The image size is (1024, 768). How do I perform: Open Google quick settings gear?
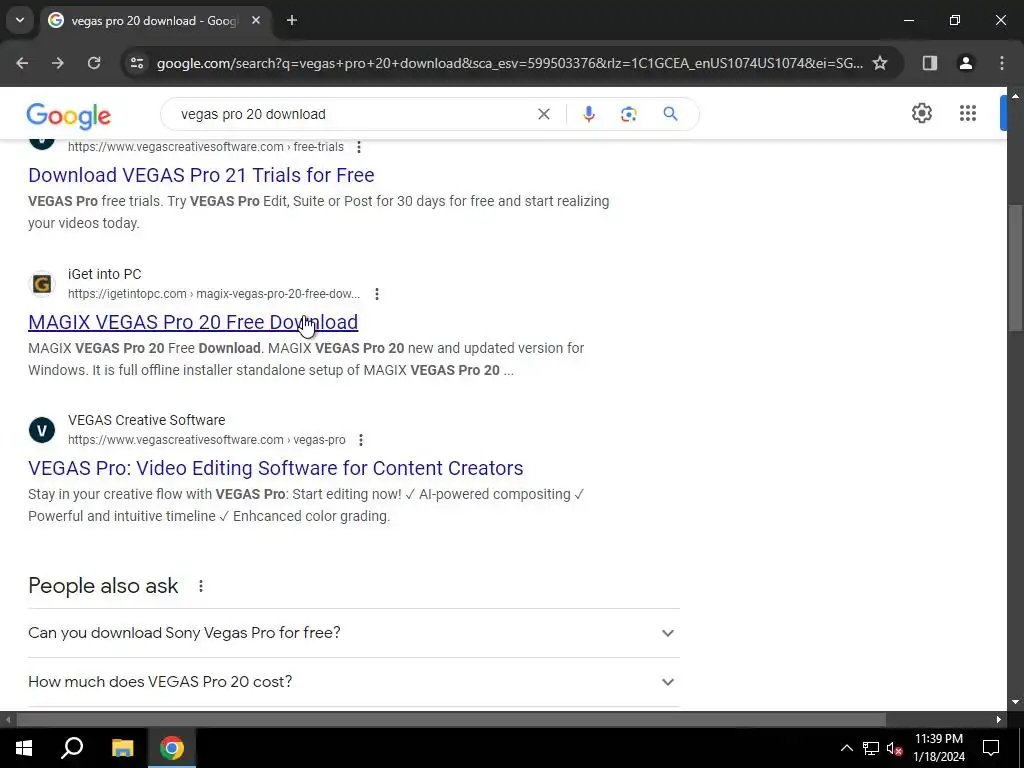click(921, 113)
